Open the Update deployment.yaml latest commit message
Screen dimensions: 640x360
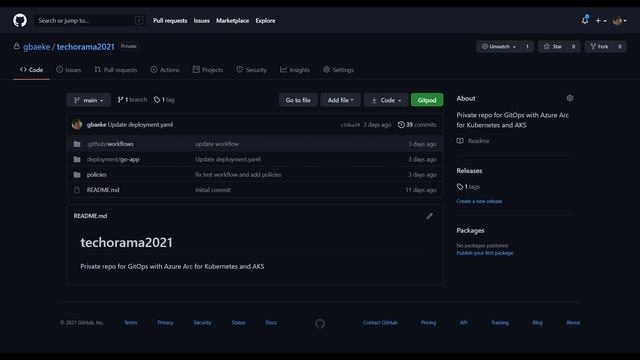tap(140, 124)
